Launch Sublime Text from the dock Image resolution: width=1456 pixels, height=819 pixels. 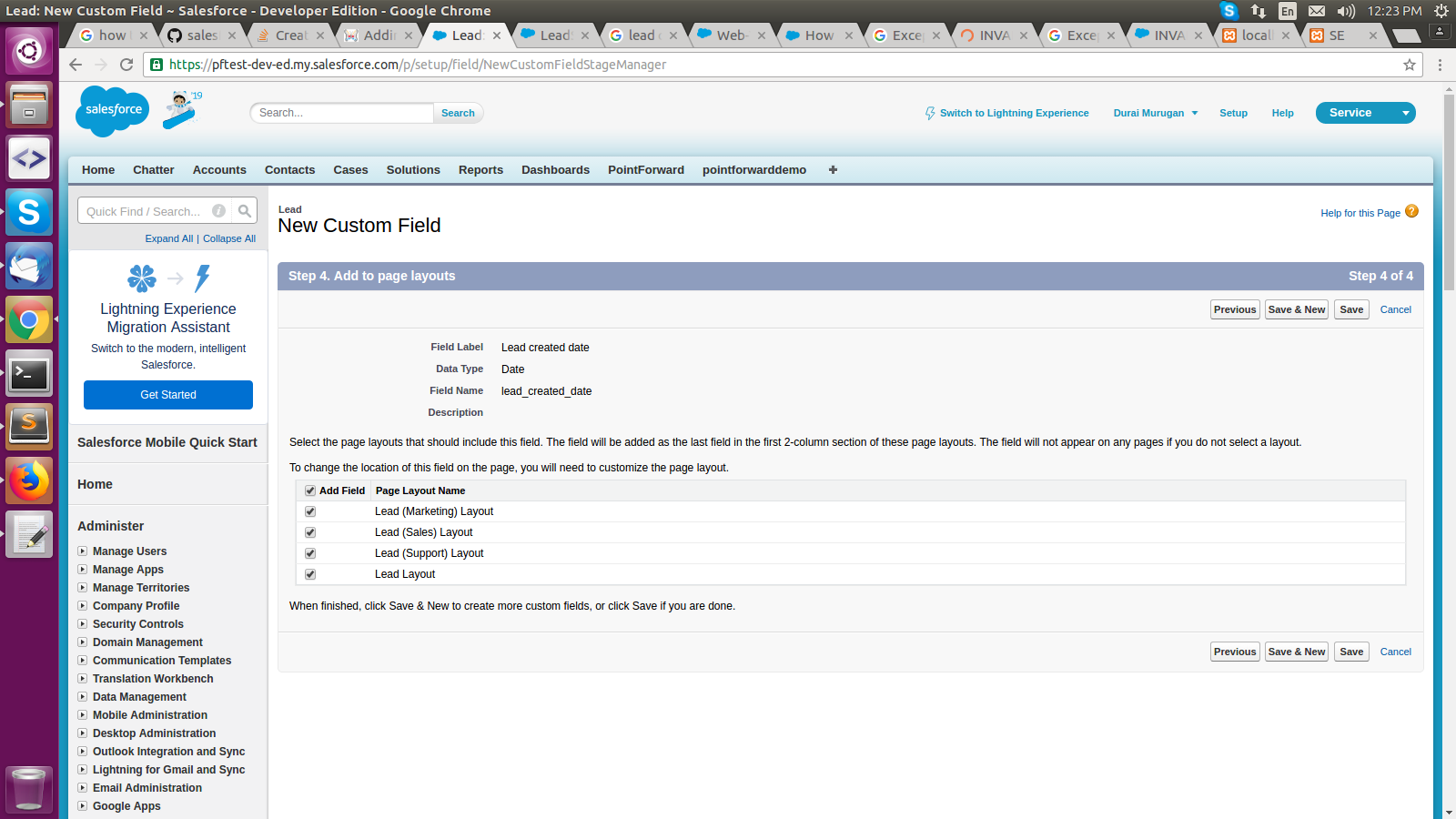[29, 427]
